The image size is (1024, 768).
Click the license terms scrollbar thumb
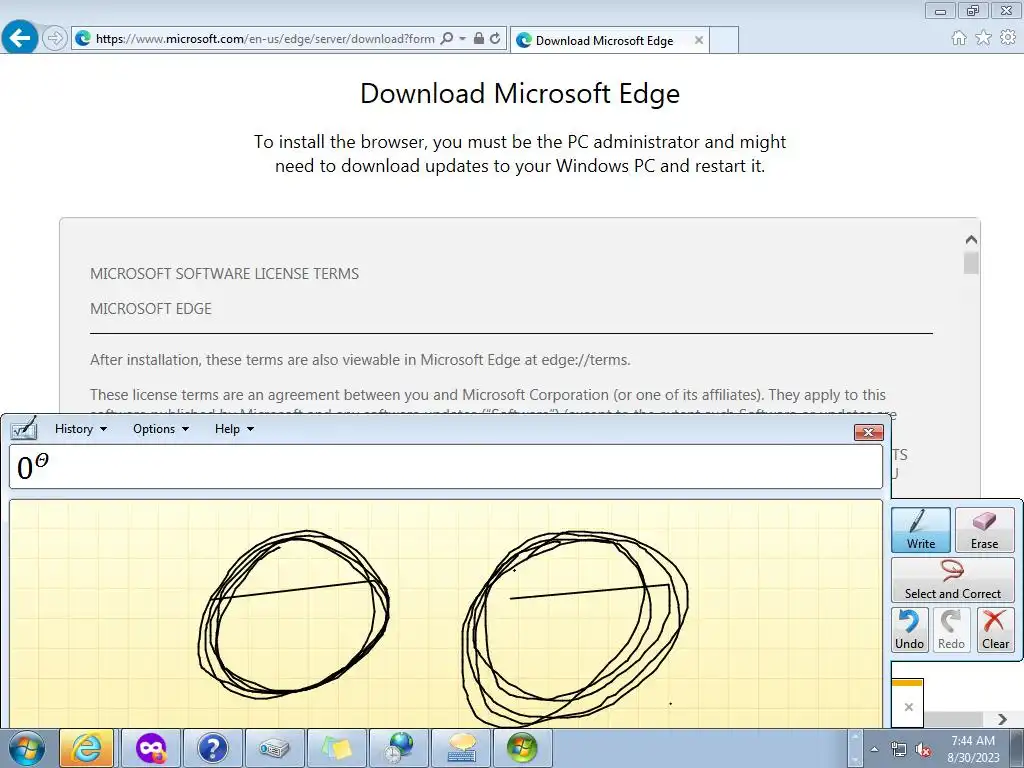point(971,263)
